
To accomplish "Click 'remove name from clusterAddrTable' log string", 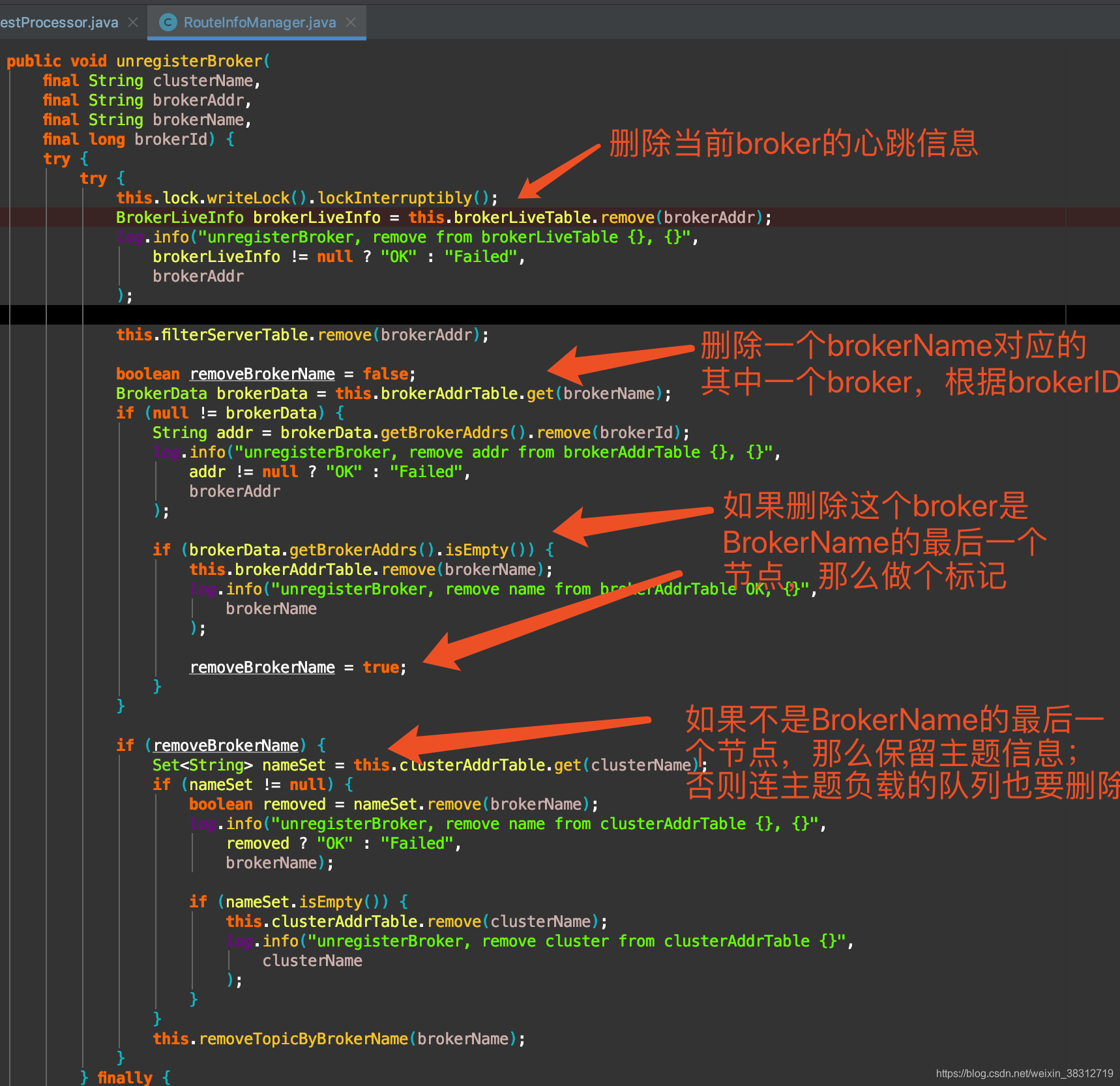I will [x=545, y=823].
